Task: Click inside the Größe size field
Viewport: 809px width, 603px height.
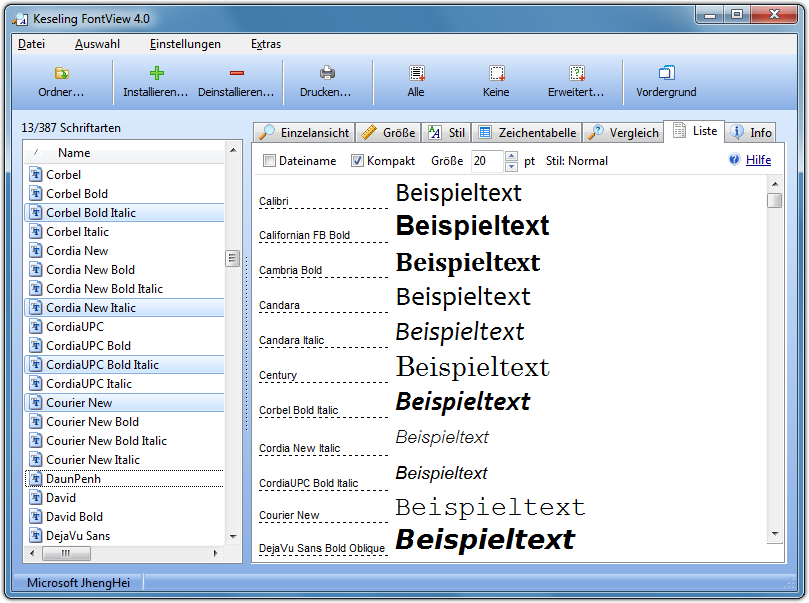Action: (489, 160)
